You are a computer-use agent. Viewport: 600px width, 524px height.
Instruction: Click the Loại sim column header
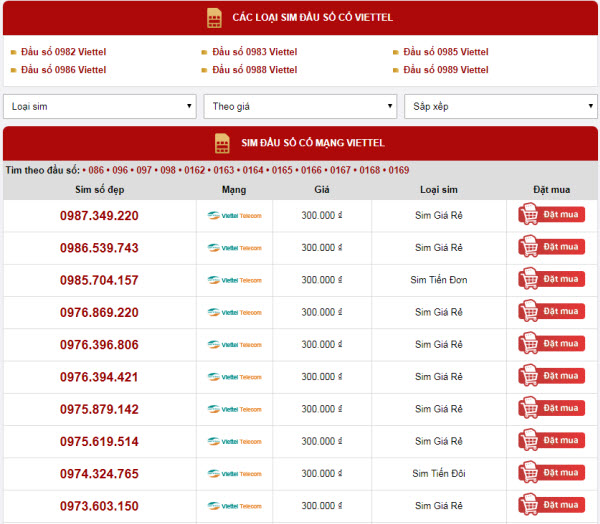pyautogui.click(x=439, y=189)
